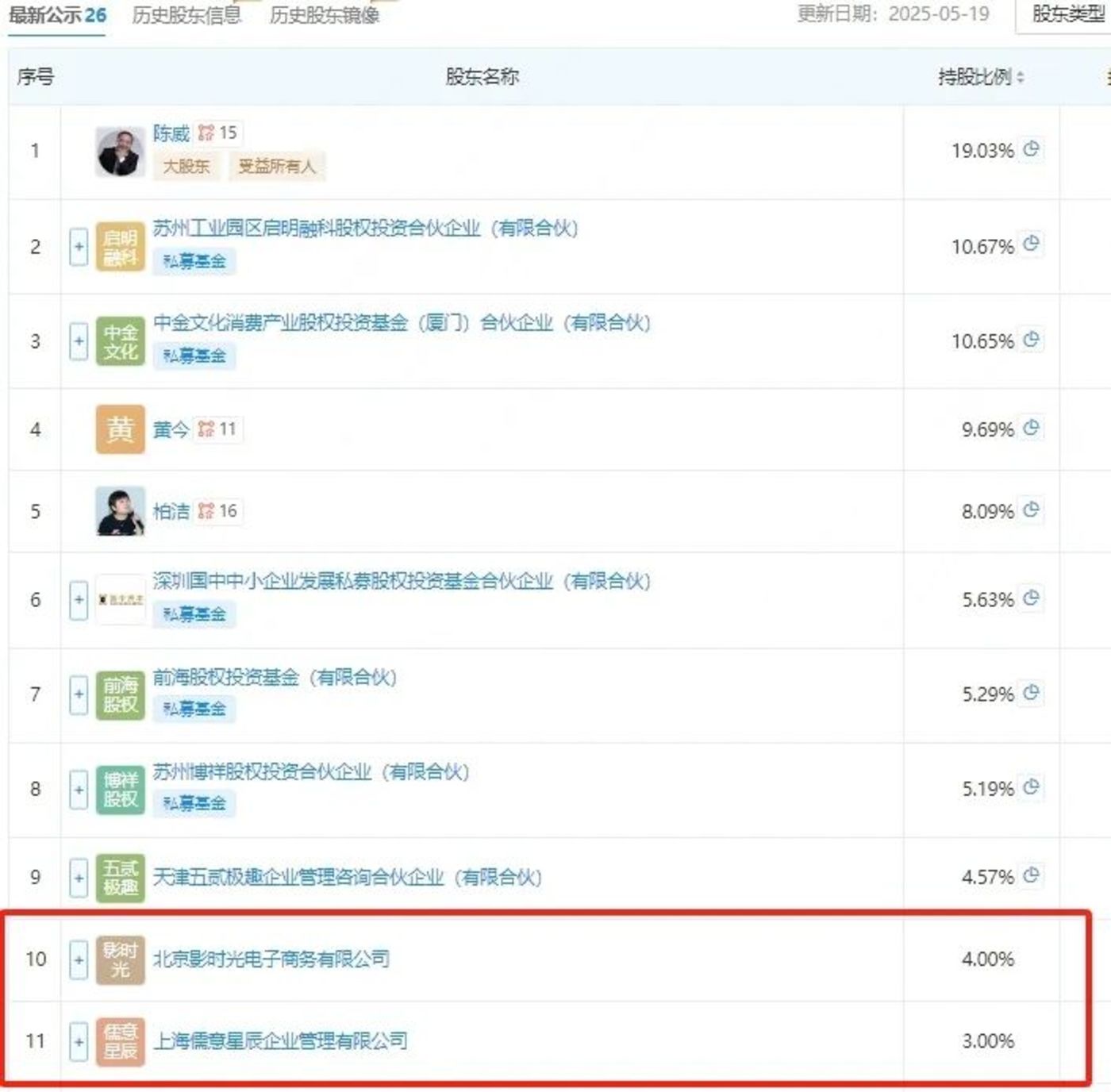This screenshot has width=1111, height=1092.
Task: Click the relation count badge beside 陈威
Action: (218, 133)
